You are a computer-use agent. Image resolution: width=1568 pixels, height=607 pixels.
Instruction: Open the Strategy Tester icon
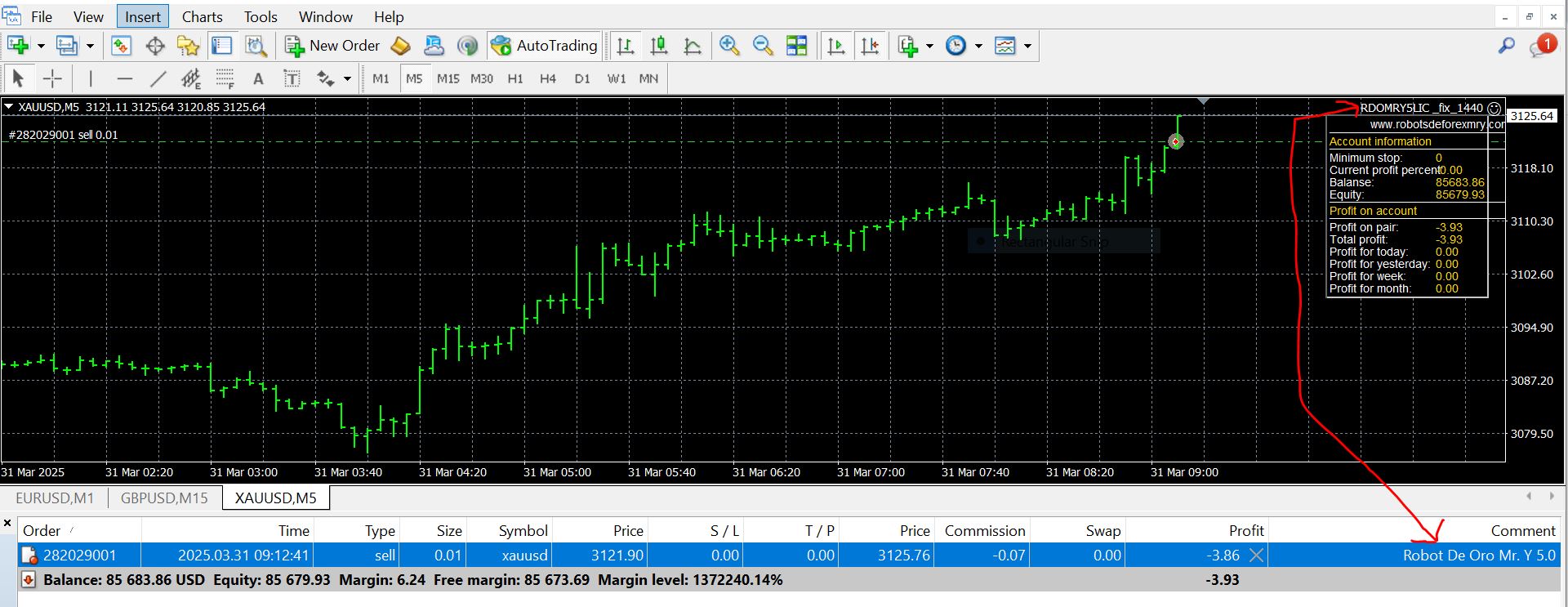pos(256,46)
